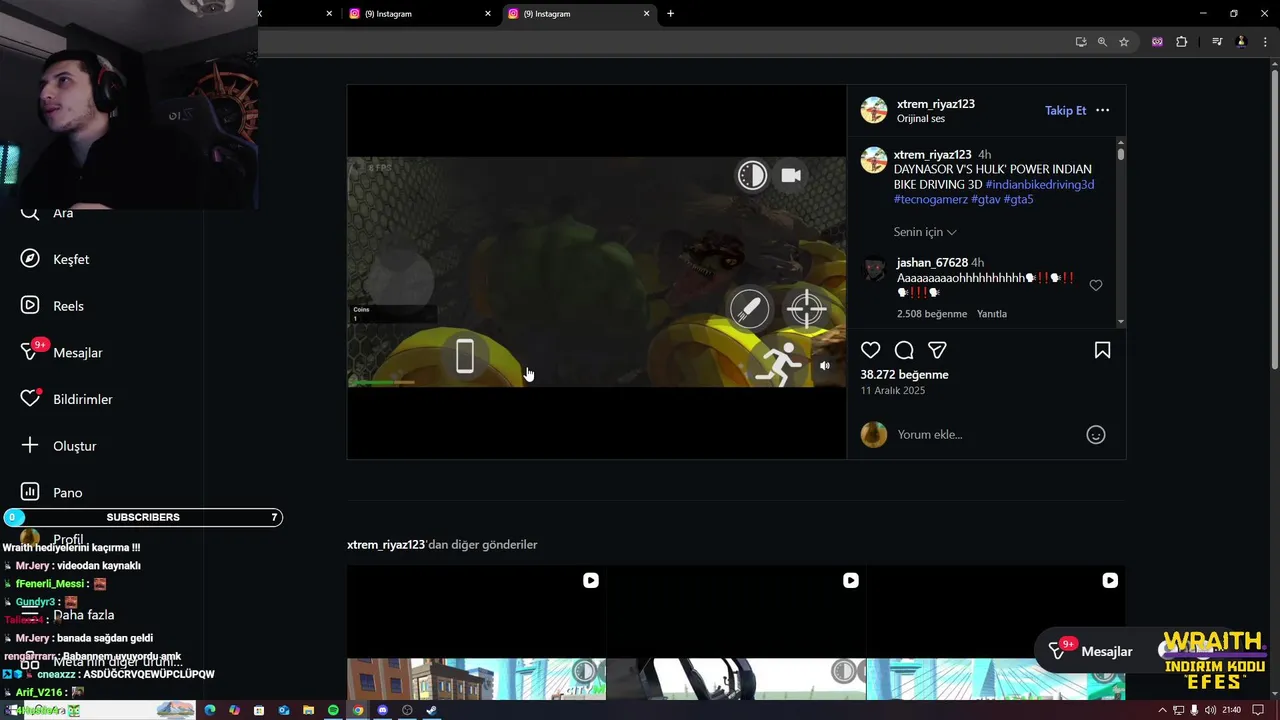Close the active Instagram tab
Image resolution: width=1280 pixels, height=720 pixels.
pos(646,14)
